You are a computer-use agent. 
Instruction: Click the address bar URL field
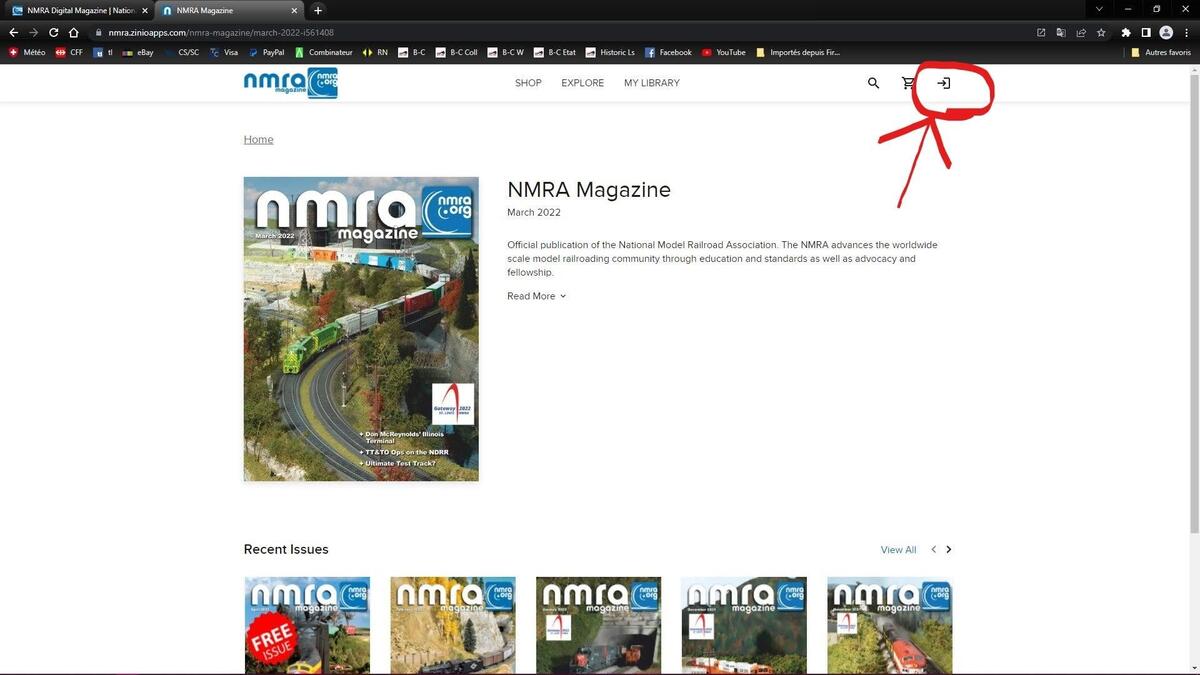pos(560,32)
